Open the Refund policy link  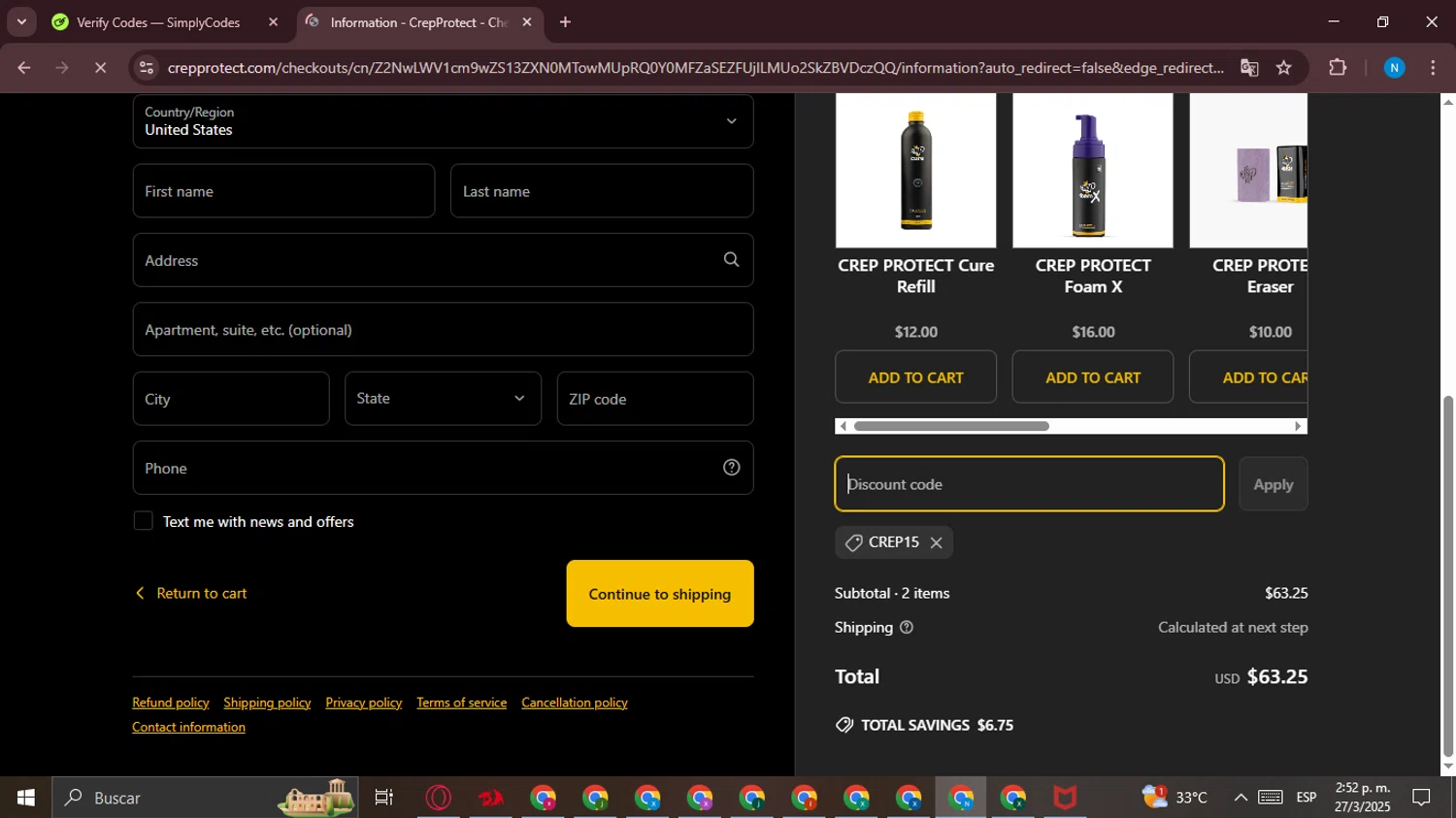tap(171, 703)
